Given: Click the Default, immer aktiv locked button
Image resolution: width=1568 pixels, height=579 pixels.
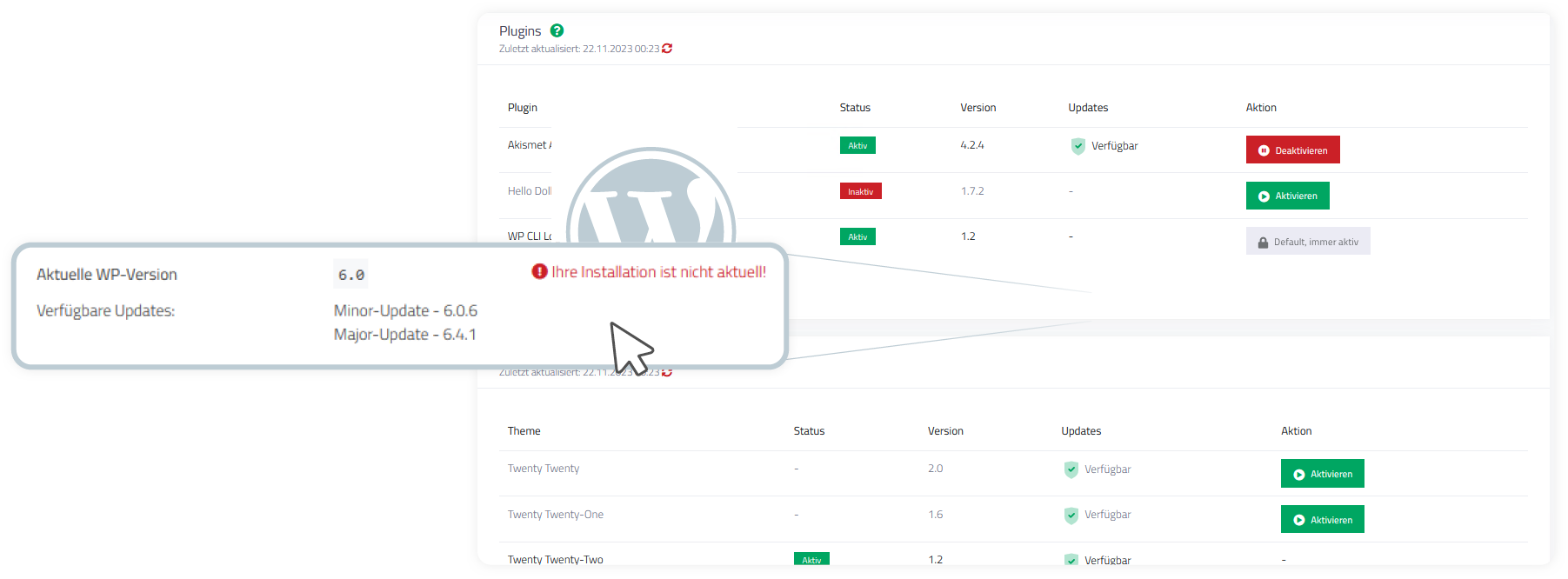Looking at the screenshot, I should 1308,241.
